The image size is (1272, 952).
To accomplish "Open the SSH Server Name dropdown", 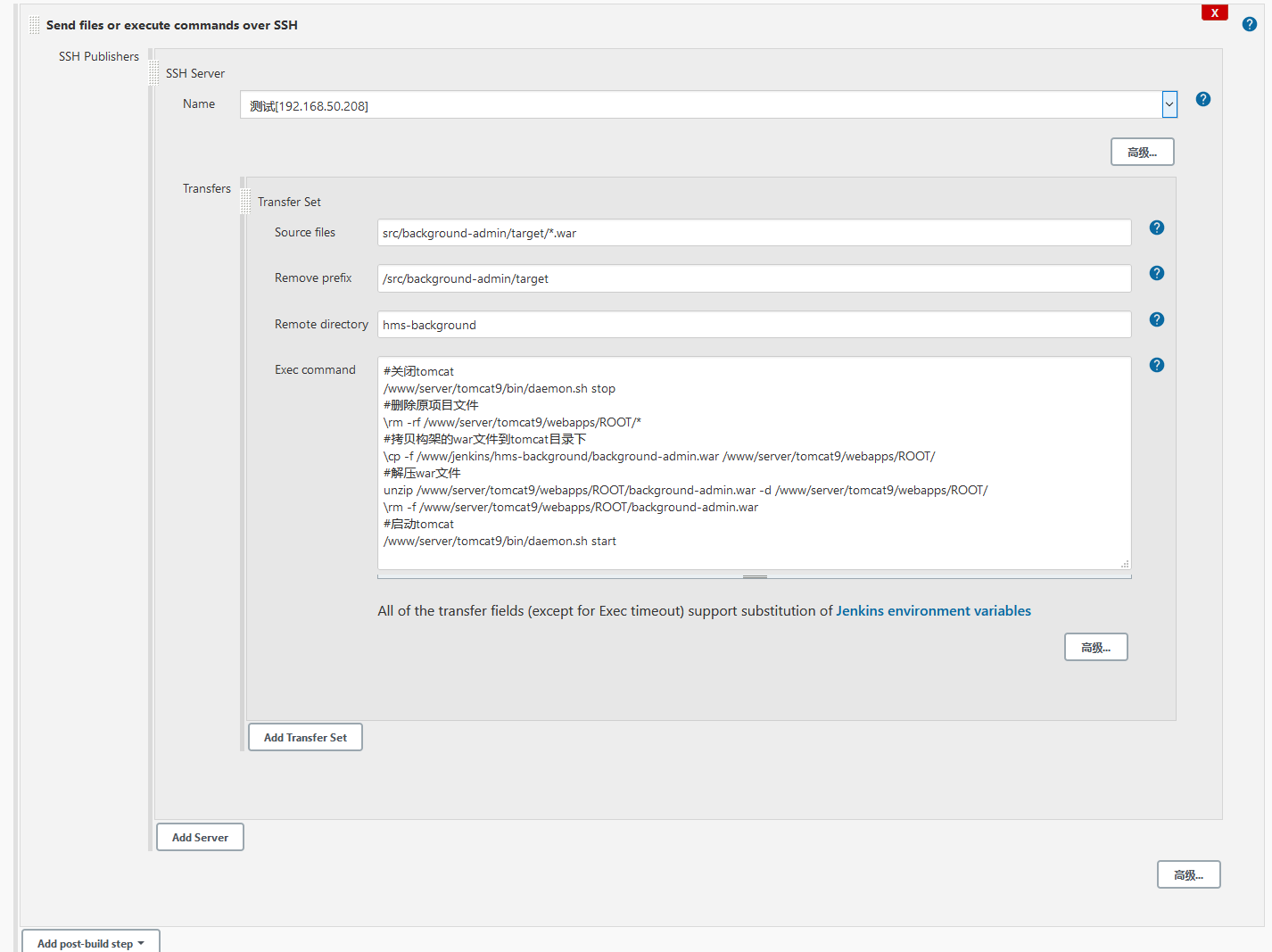I will 1169,104.
